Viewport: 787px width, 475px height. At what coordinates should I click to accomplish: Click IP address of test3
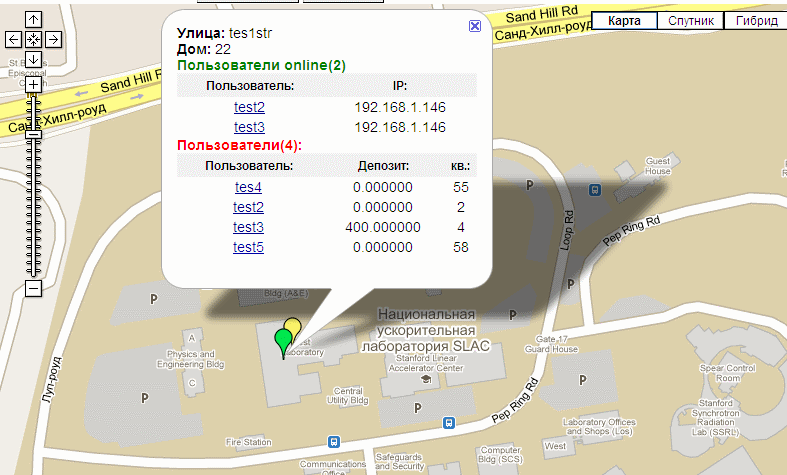point(400,127)
